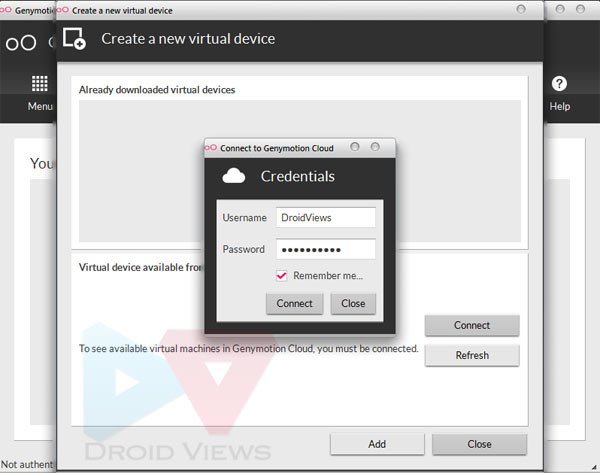Viewport: 600px width, 473px height.
Task: Click into the Password field
Action: [326, 250]
